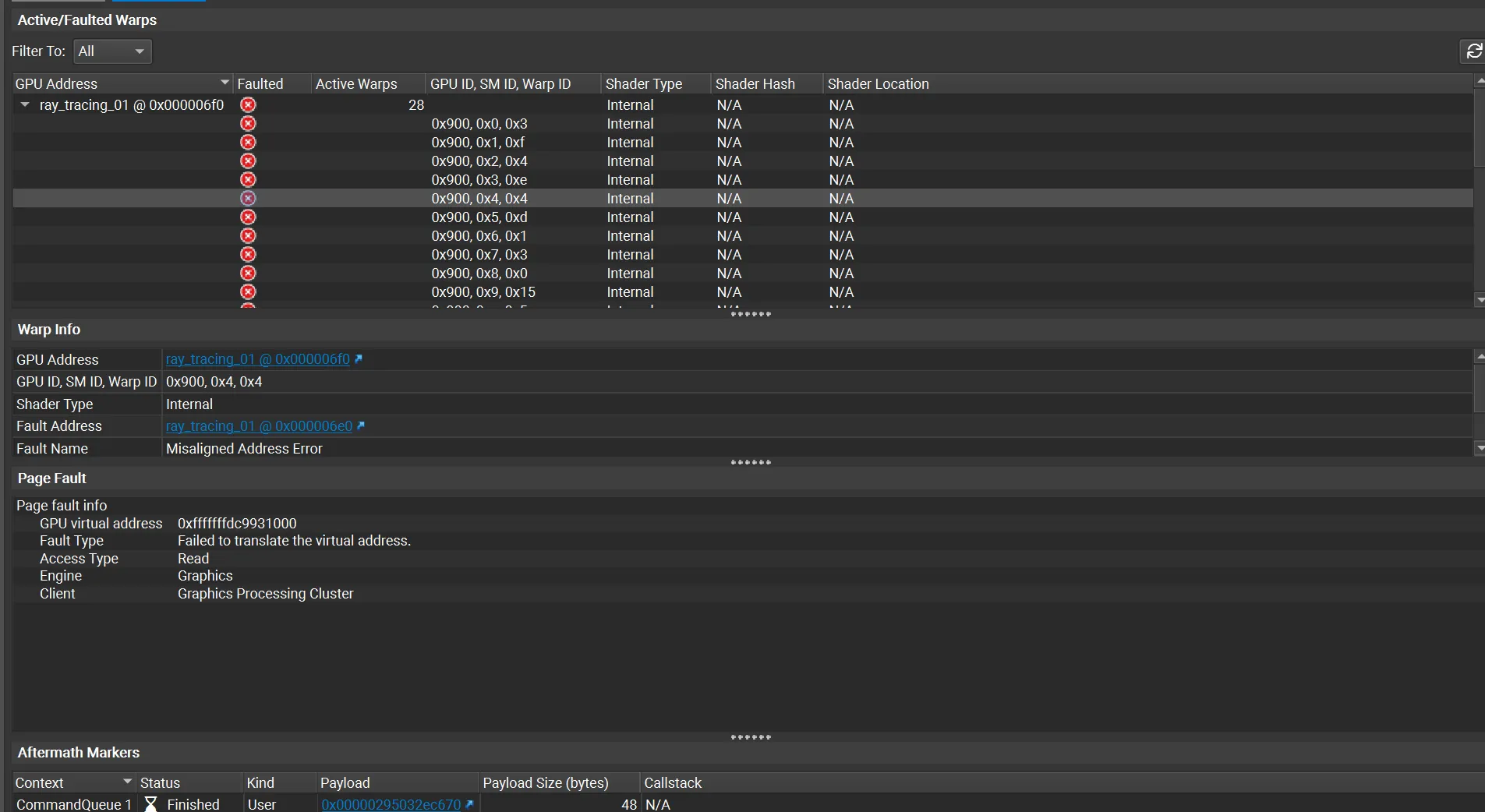The image size is (1485, 812).
Task: Select warp row 0x900, 0x0, 0x3
Action: coord(743,123)
